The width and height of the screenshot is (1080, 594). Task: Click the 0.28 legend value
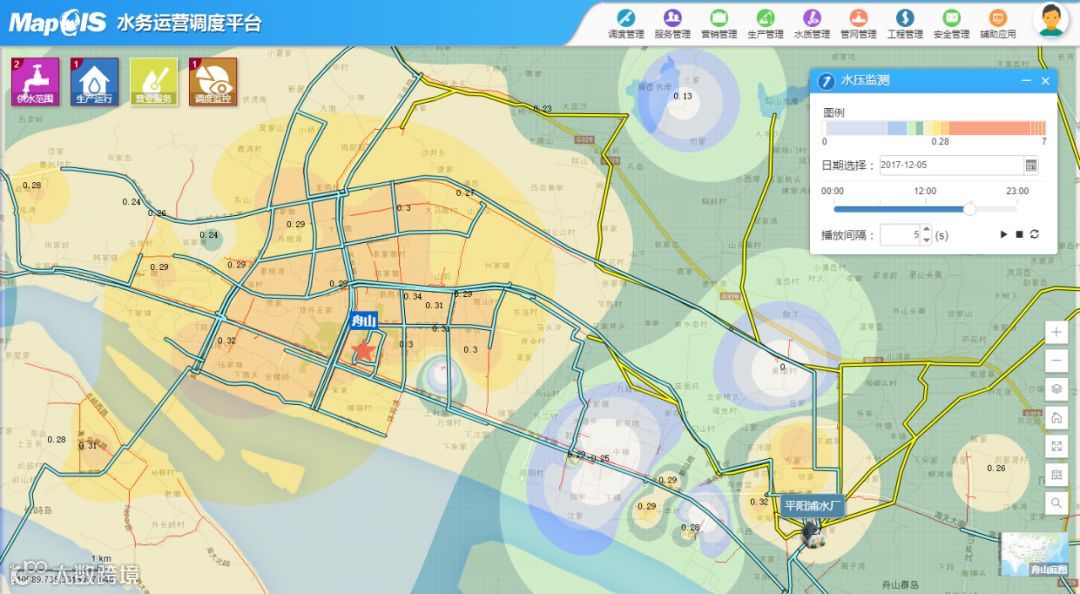940,141
